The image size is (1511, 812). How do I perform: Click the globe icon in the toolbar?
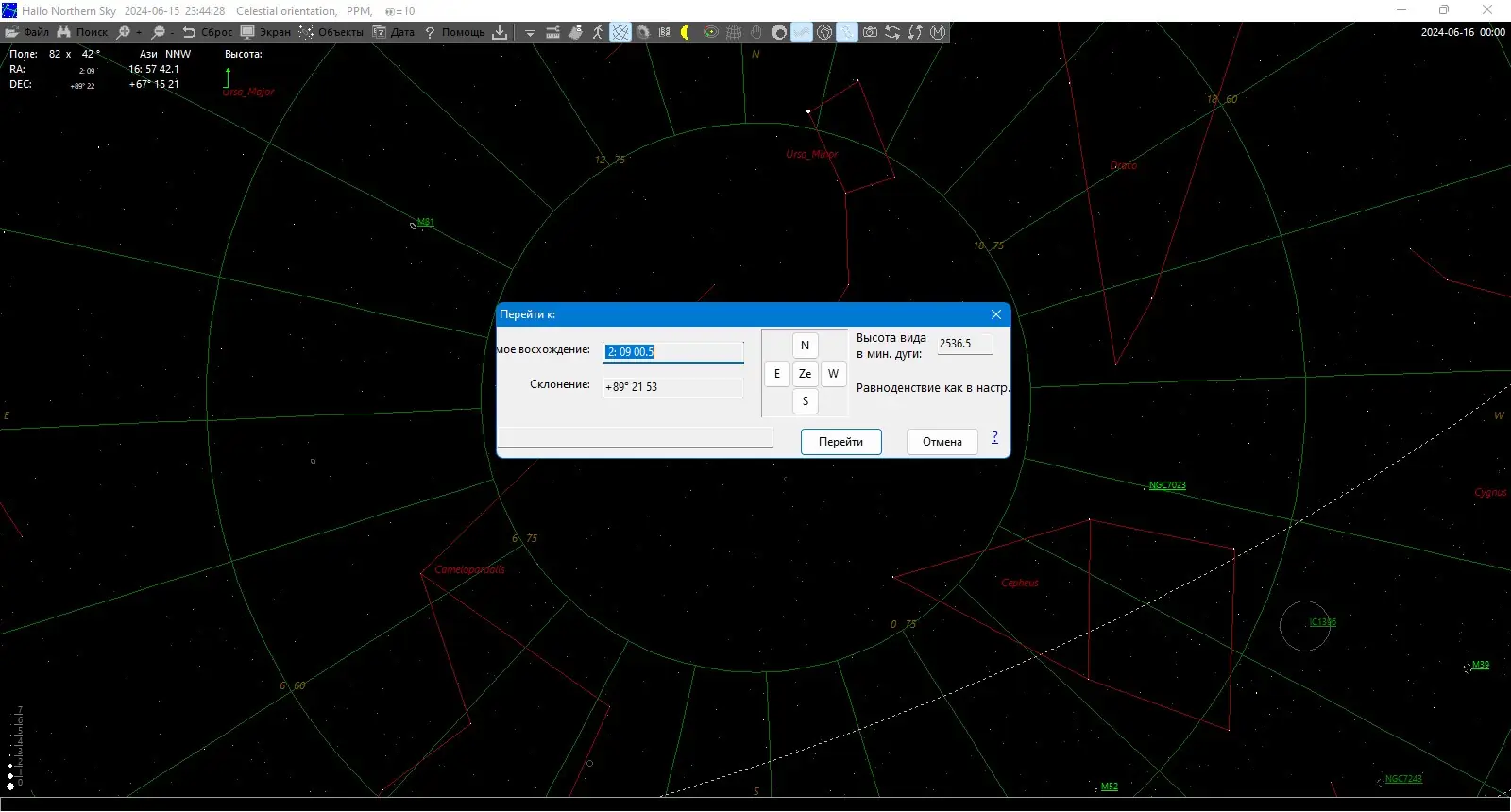(824, 32)
